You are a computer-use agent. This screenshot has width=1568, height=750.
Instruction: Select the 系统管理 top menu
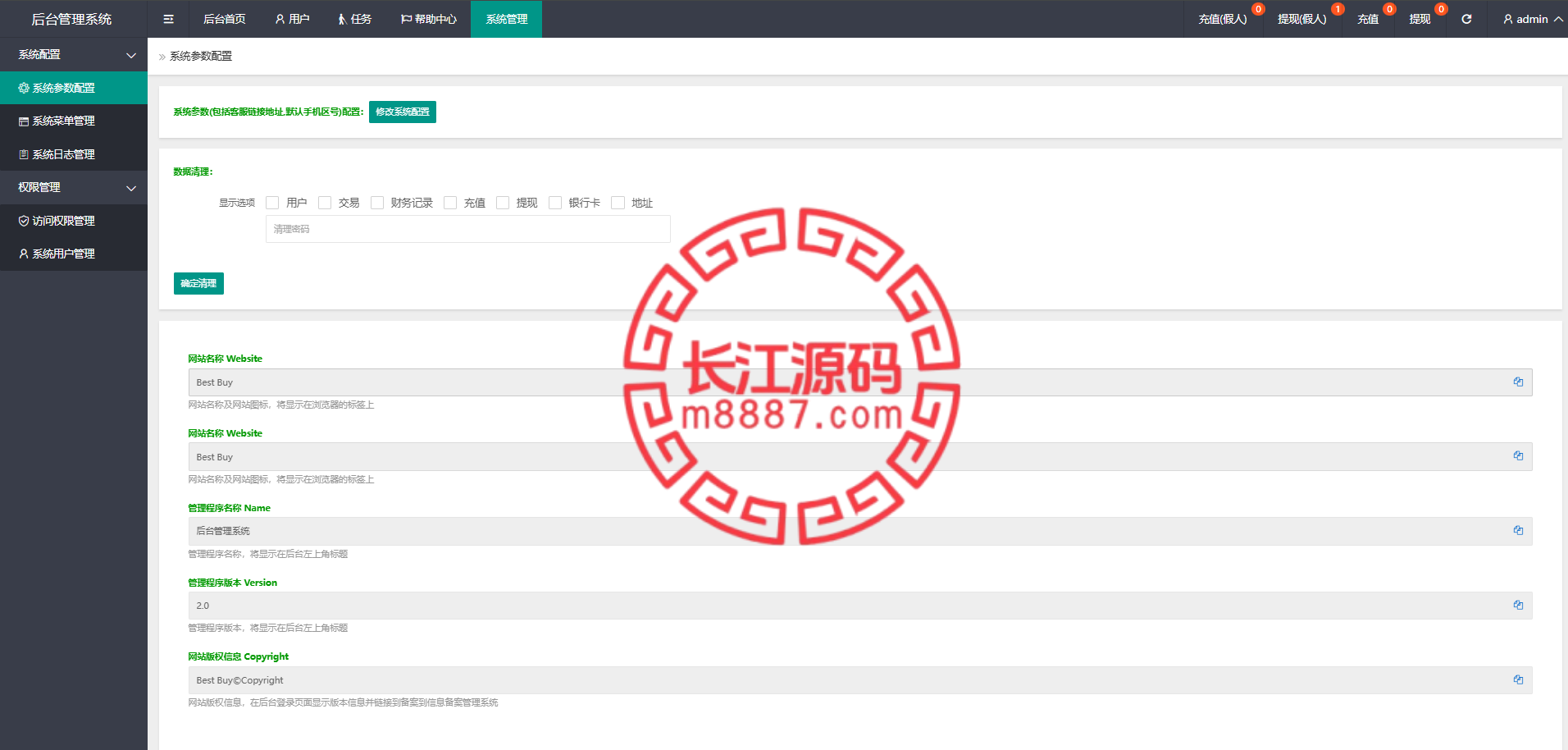click(x=506, y=19)
